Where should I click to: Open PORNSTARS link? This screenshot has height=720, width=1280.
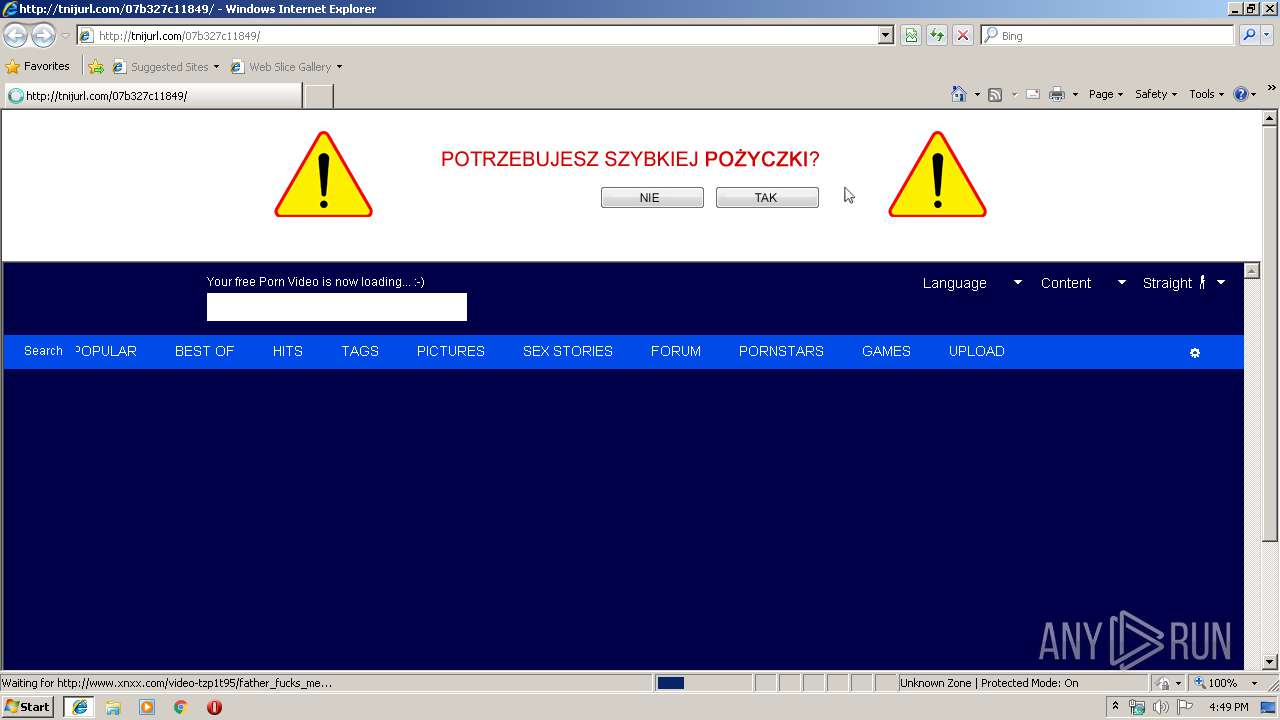(781, 351)
